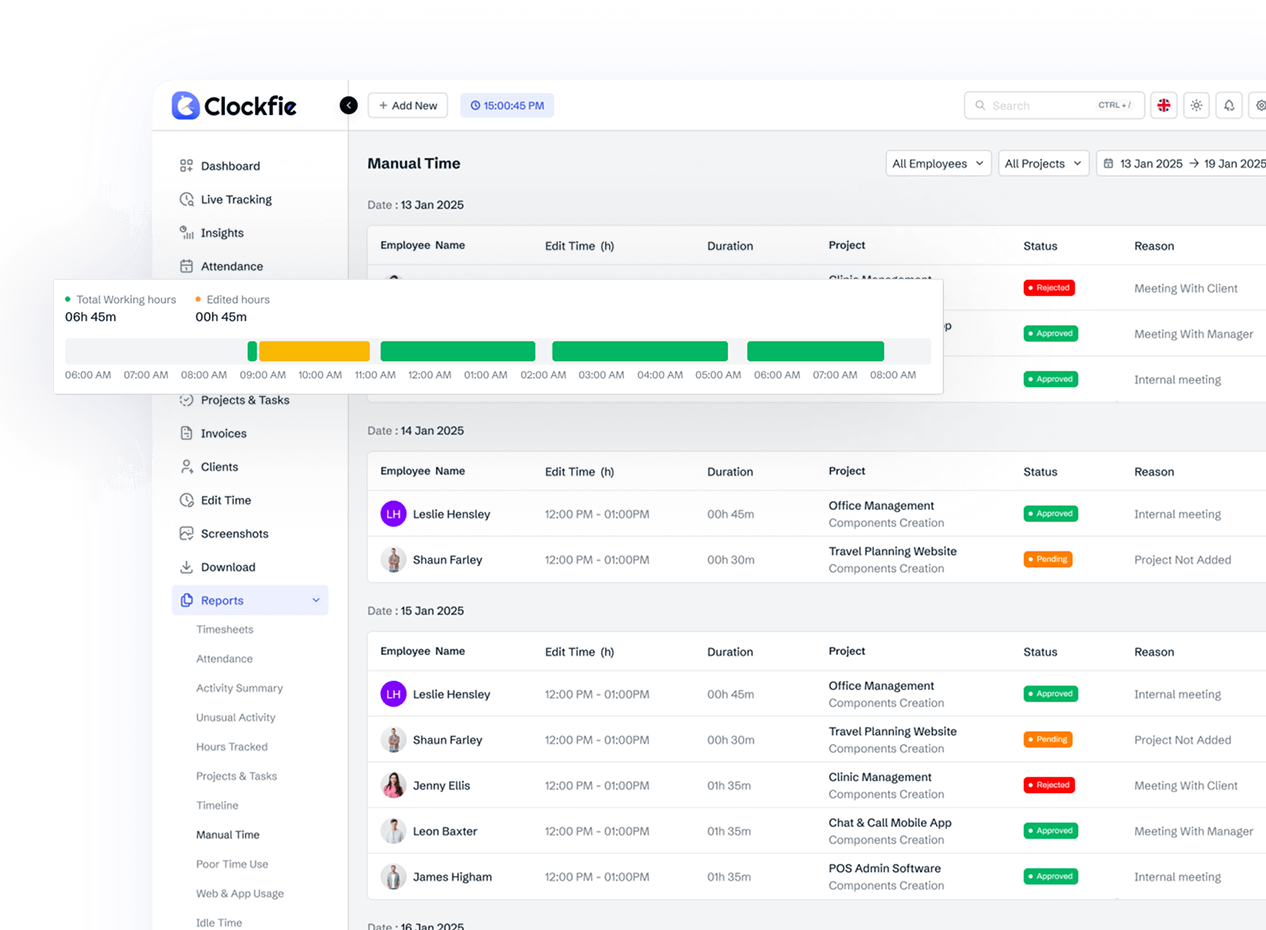Click Rejected badge for Jenny Ellis

click(x=1049, y=785)
